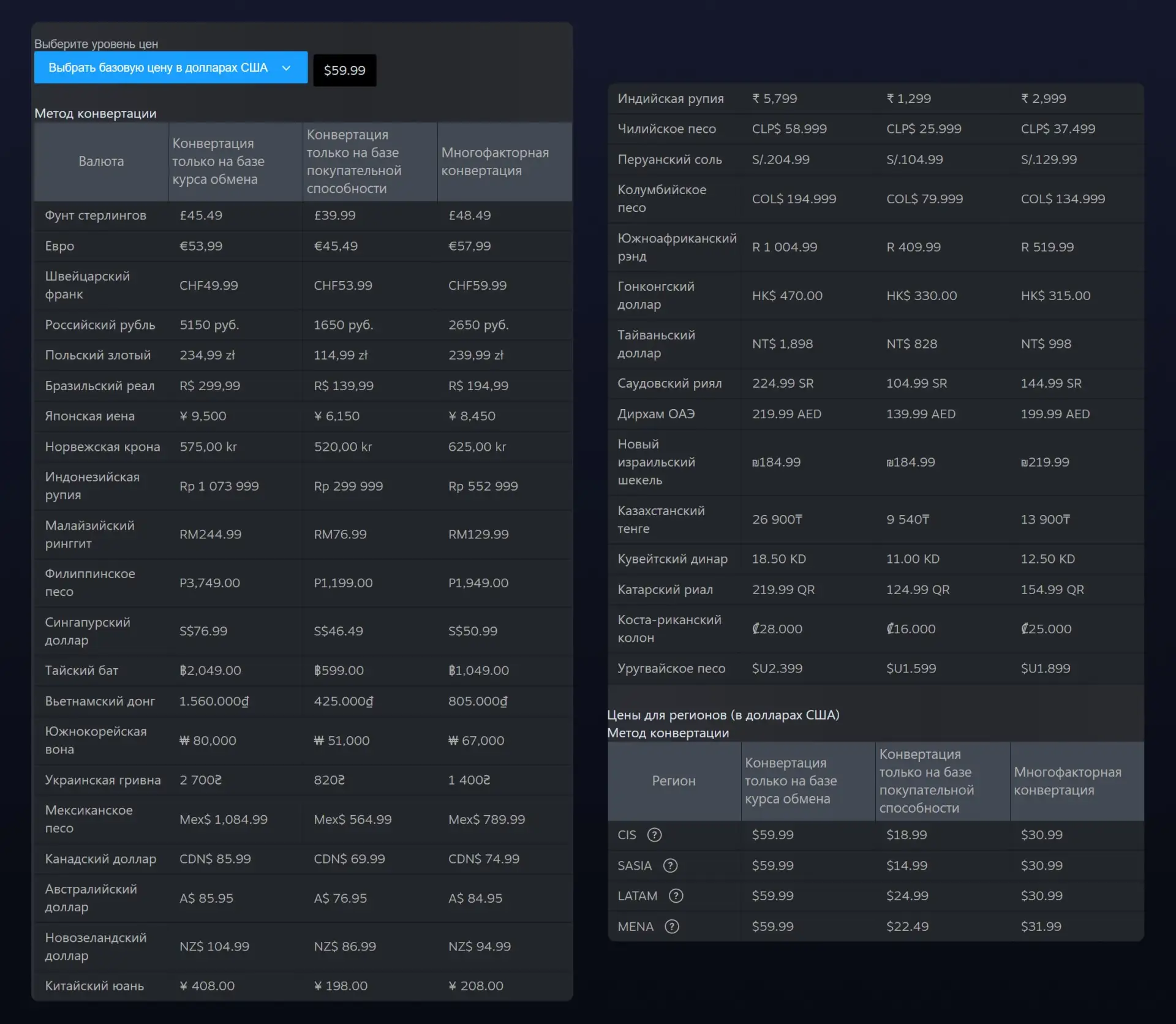Click the 'Норвежская крона' row label
The image size is (1176, 1024).
102,447
